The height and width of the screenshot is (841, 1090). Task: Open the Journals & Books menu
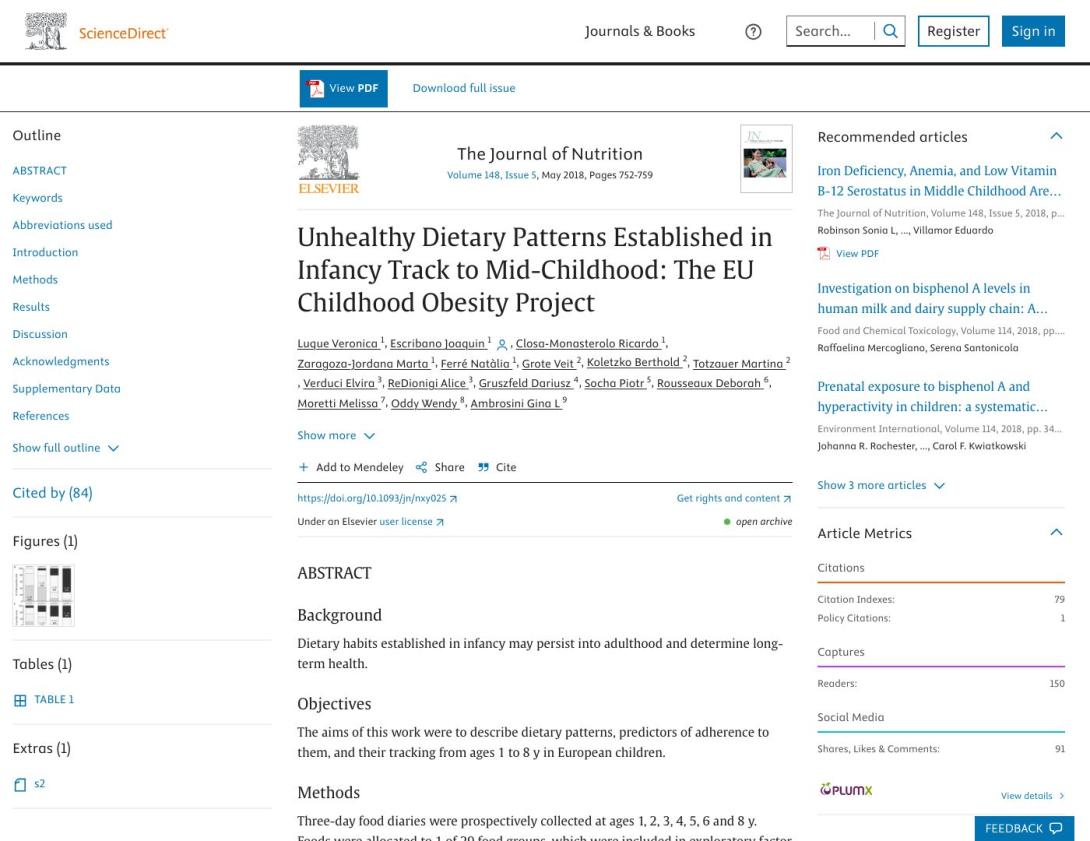pos(640,31)
